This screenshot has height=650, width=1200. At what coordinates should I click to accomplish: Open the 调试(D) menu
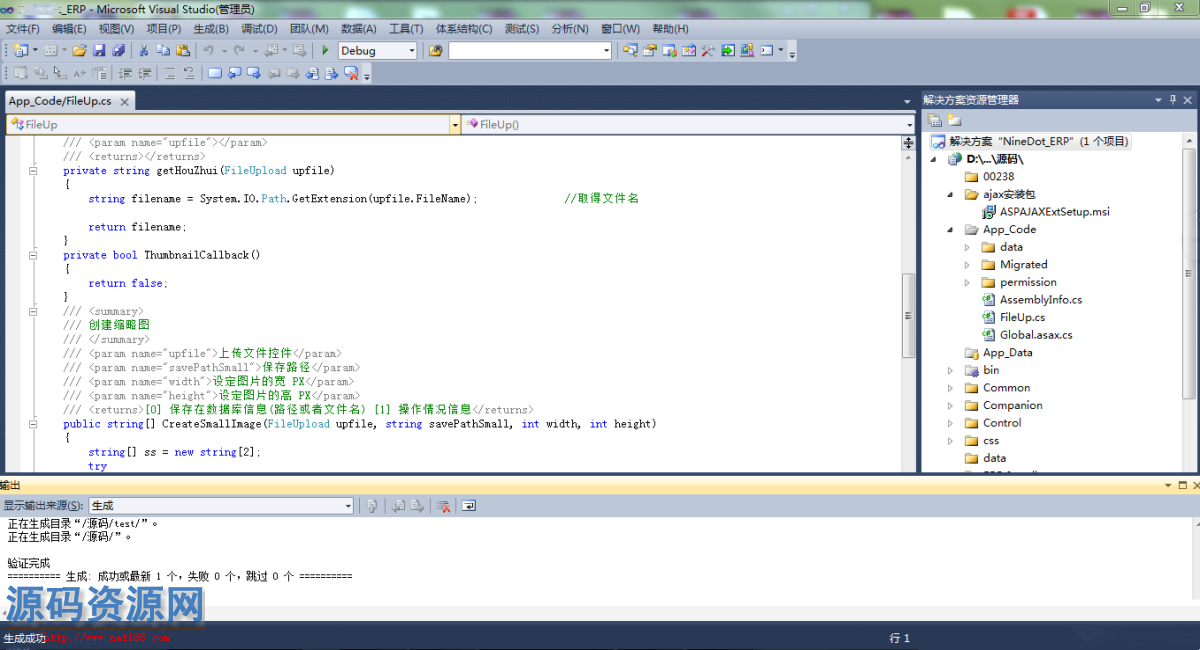click(259, 29)
